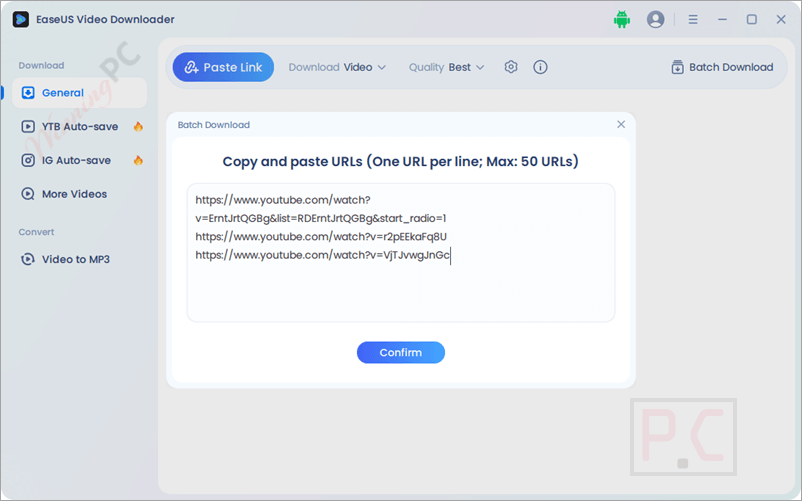Click the flame icon next to IG Auto-save
The height and width of the screenshot is (501, 802).
point(138,160)
